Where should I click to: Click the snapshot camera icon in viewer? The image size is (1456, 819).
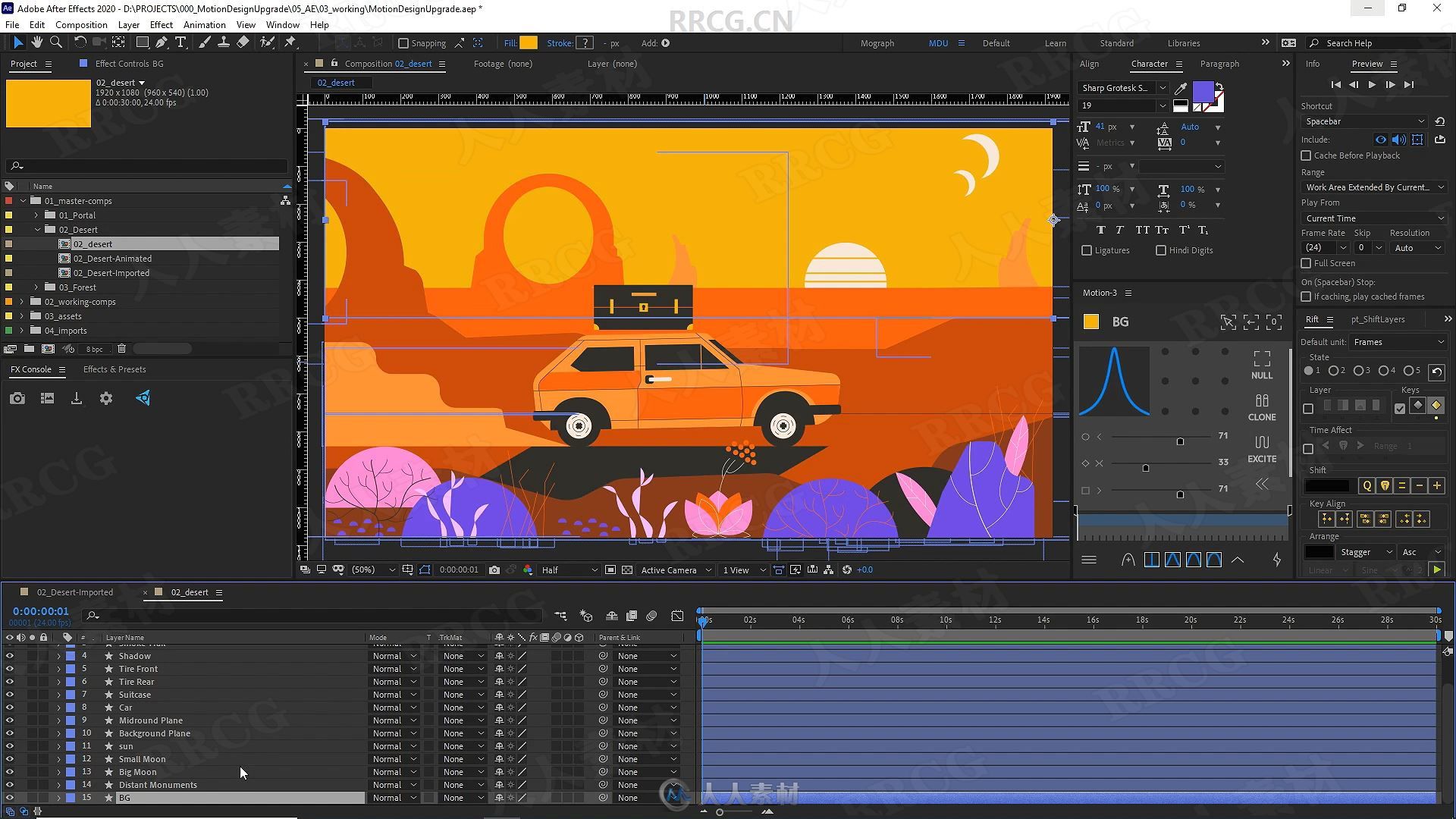(494, 570)
